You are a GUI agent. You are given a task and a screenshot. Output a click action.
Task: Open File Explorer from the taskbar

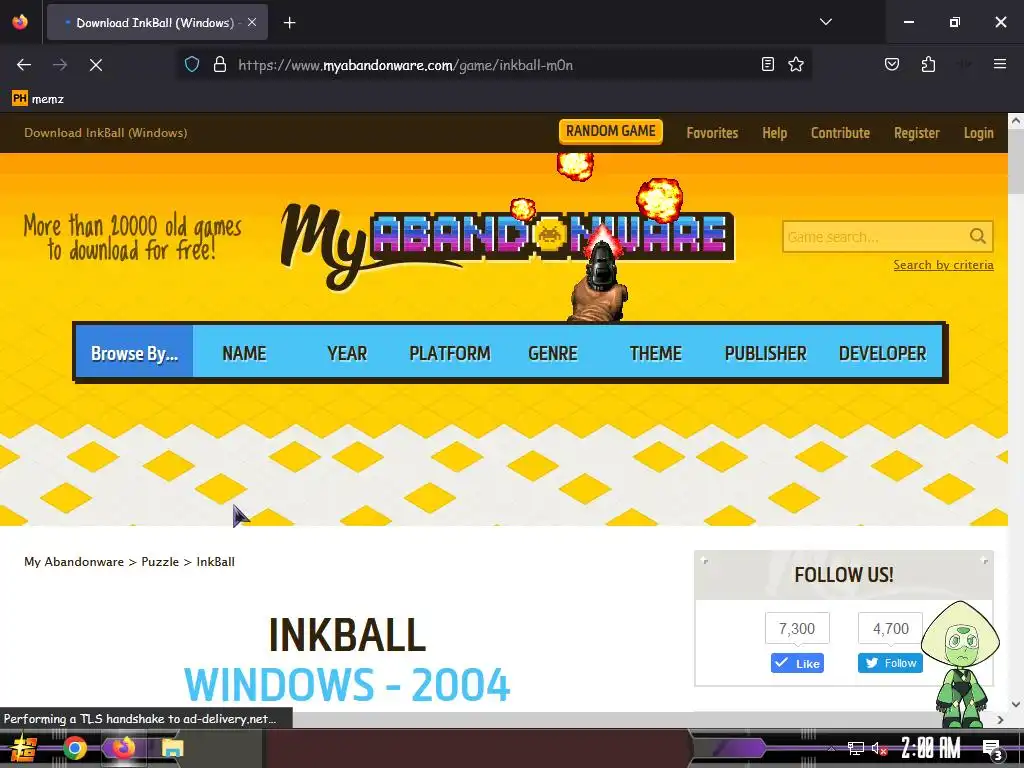(x=172, y=748)
